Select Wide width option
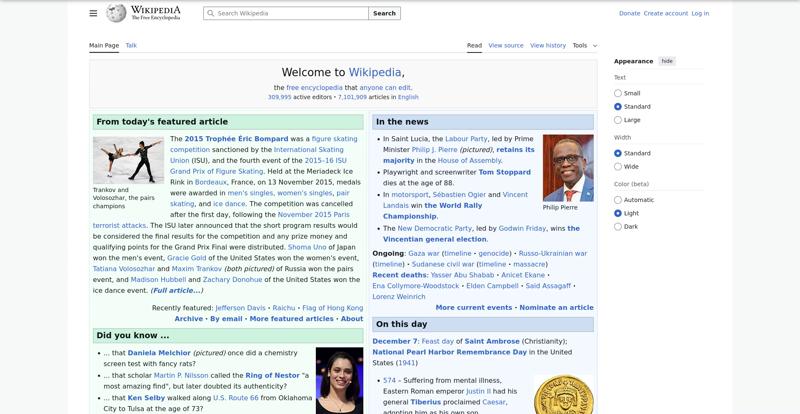The height and width of the screenshot is (414, 800). pos(618,167)
